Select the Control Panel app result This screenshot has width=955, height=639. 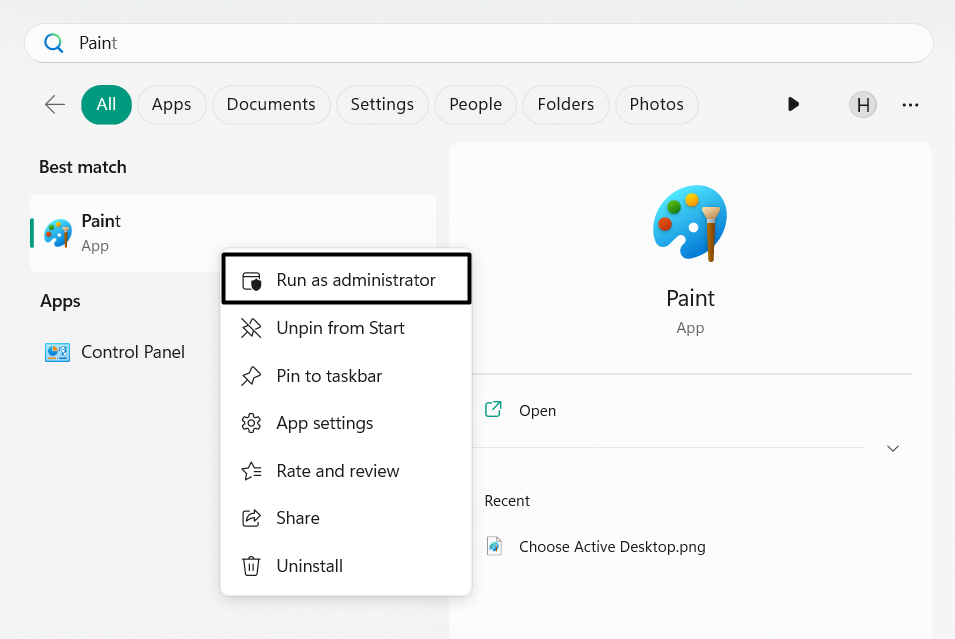(132, 352)
